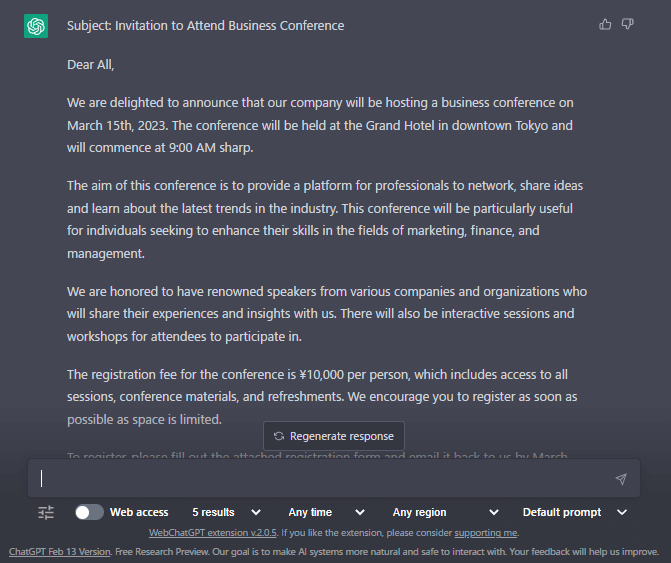Click the thumbs up icon
Image resolution: width=671 pixels, height=563 pixels.
(605, 24)
